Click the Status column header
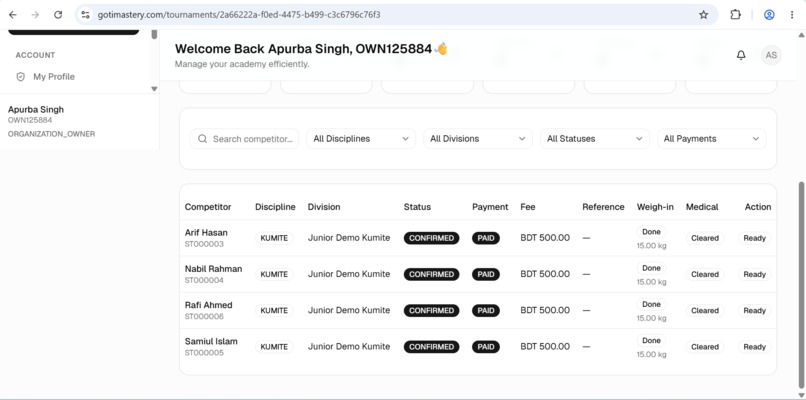Screen dimensions: 806x400 click(x=417, y=207)
